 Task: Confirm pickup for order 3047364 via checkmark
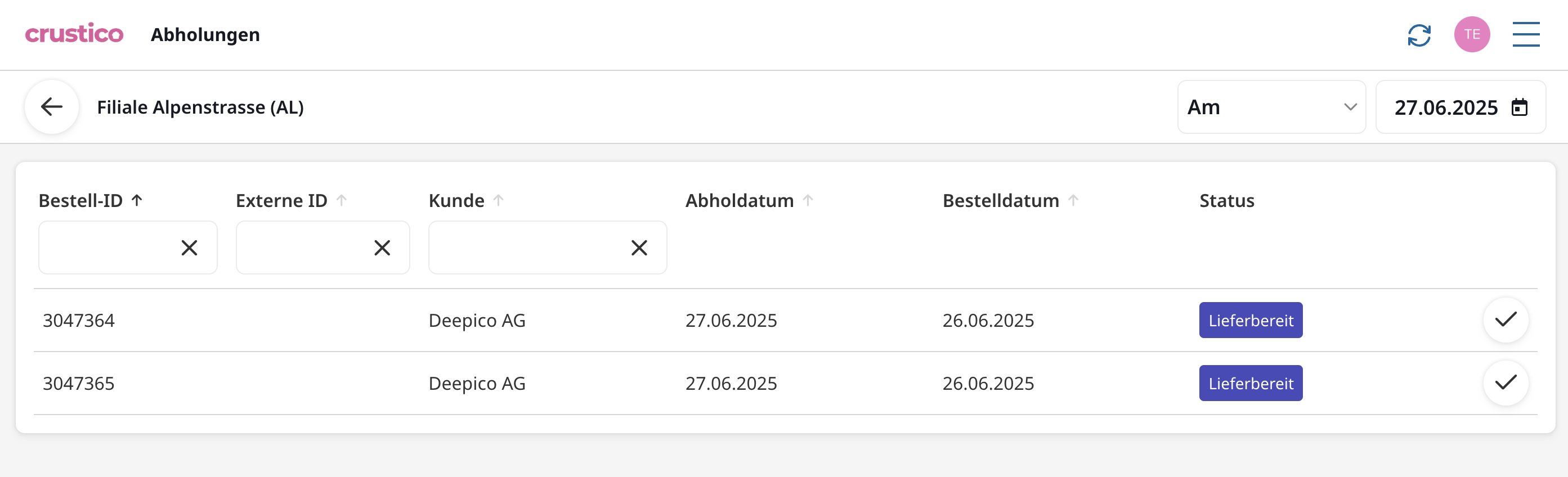pyautogui.click(x=1507, y=319)
